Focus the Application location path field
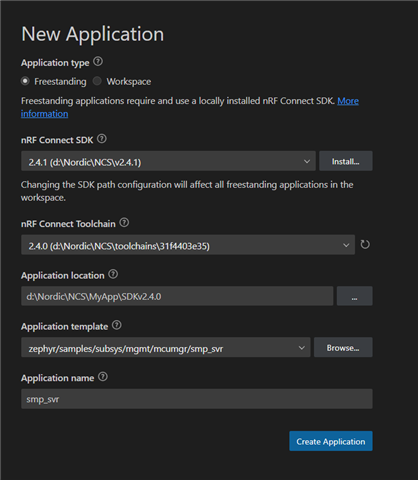Image resolution: width=418 pixels, height=480 pixels. click(177, 296)
